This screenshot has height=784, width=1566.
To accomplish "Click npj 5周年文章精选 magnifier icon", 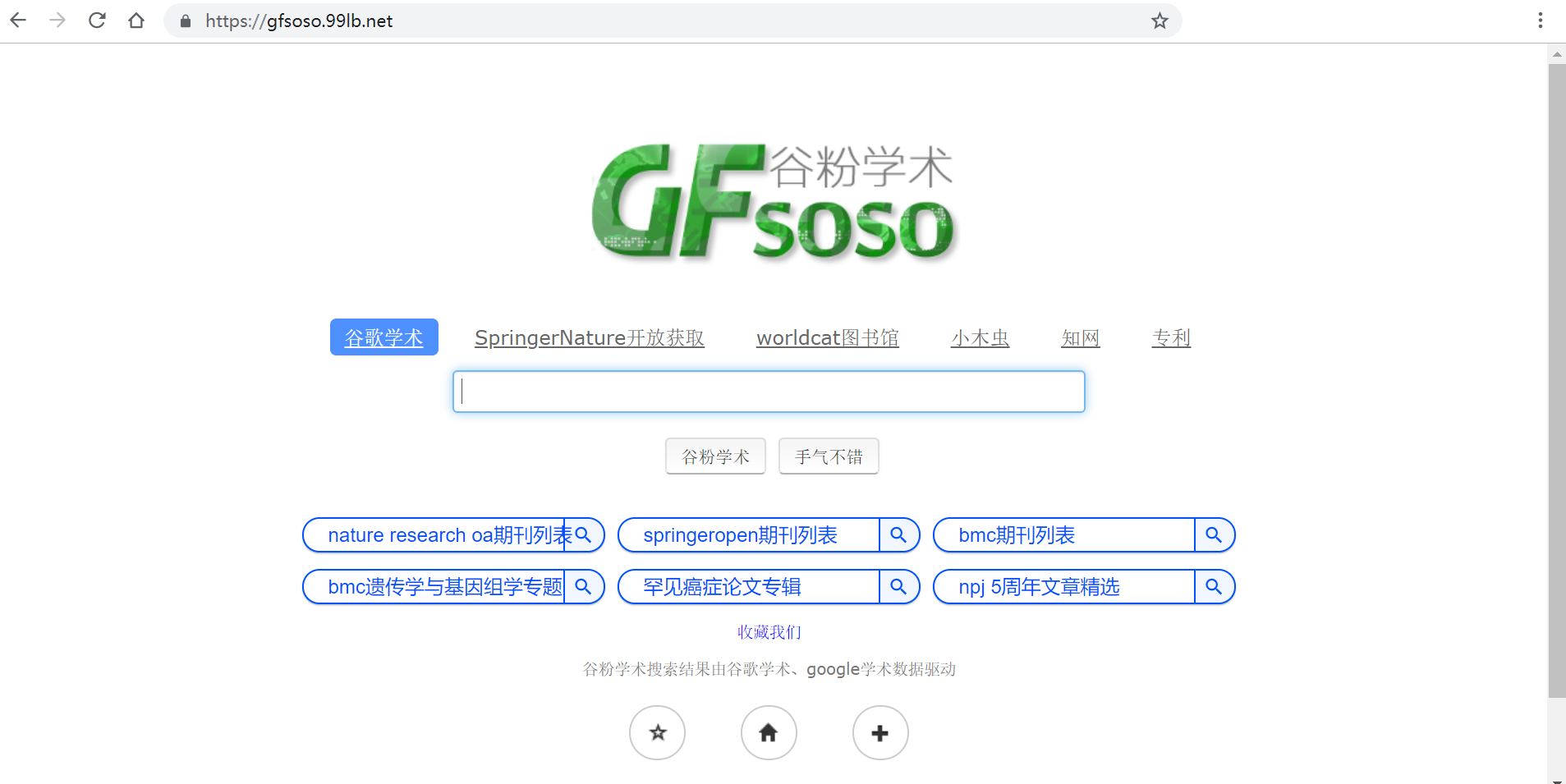I will [1214, 587].
